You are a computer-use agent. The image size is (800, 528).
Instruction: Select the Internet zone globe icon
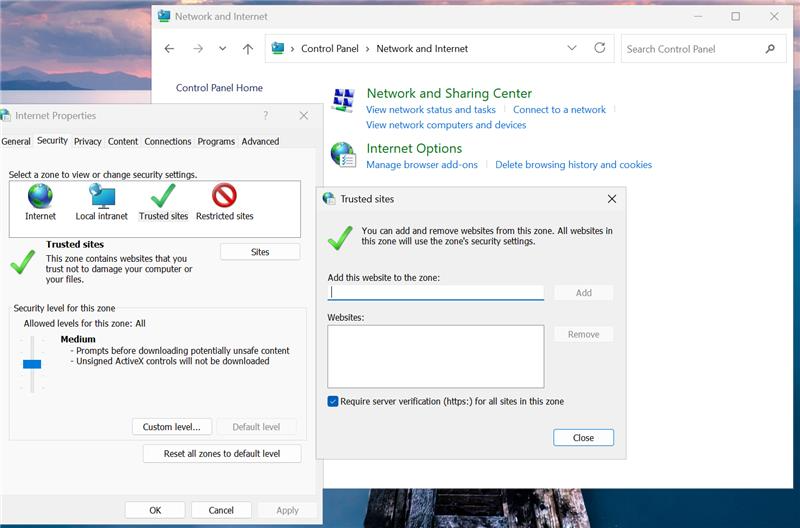[40, 196]
